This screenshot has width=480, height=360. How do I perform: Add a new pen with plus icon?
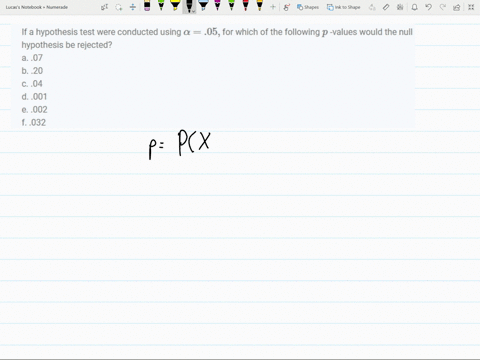[x=273, y=7]
